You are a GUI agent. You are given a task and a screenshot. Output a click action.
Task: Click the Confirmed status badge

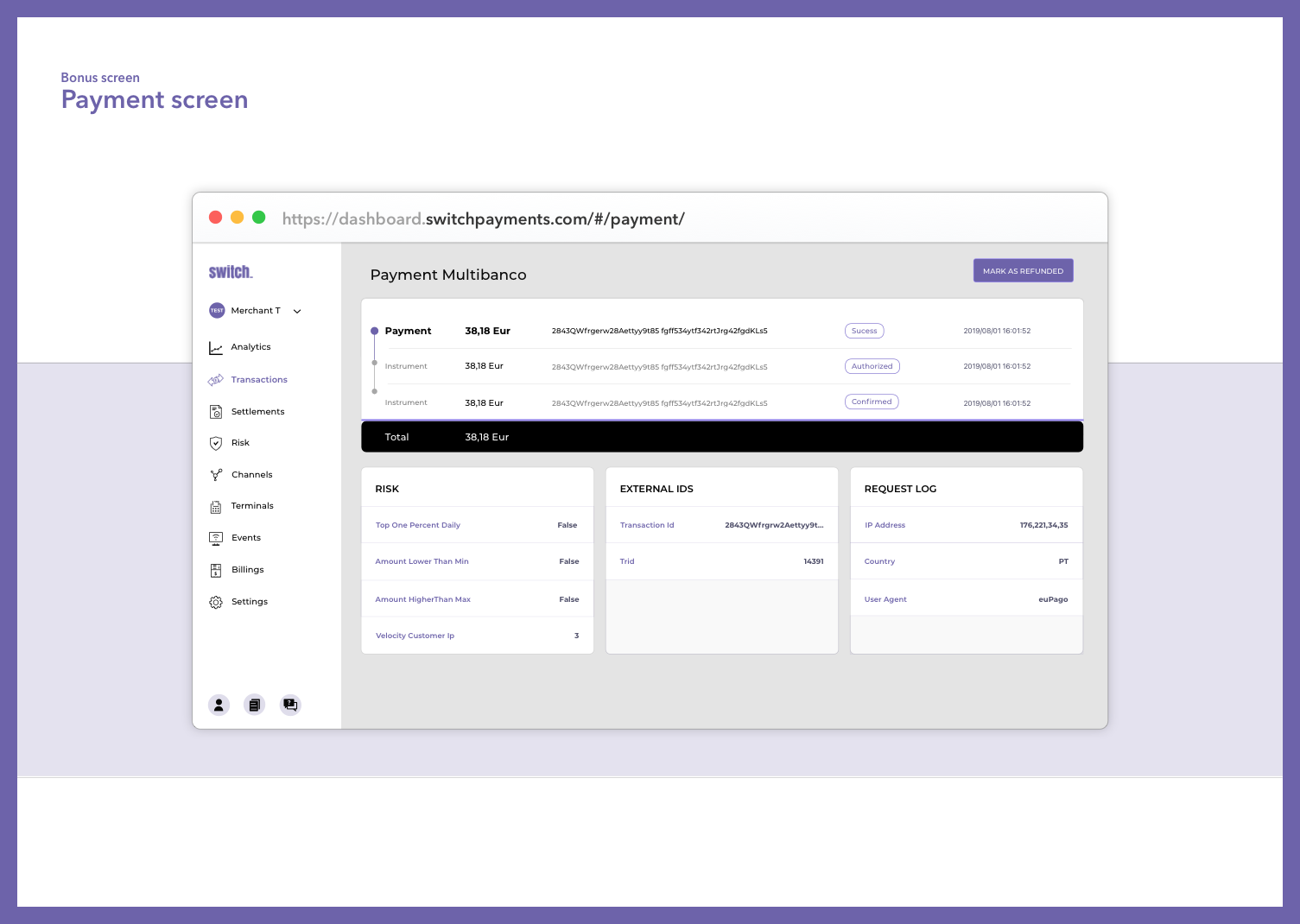coord(872,402)
